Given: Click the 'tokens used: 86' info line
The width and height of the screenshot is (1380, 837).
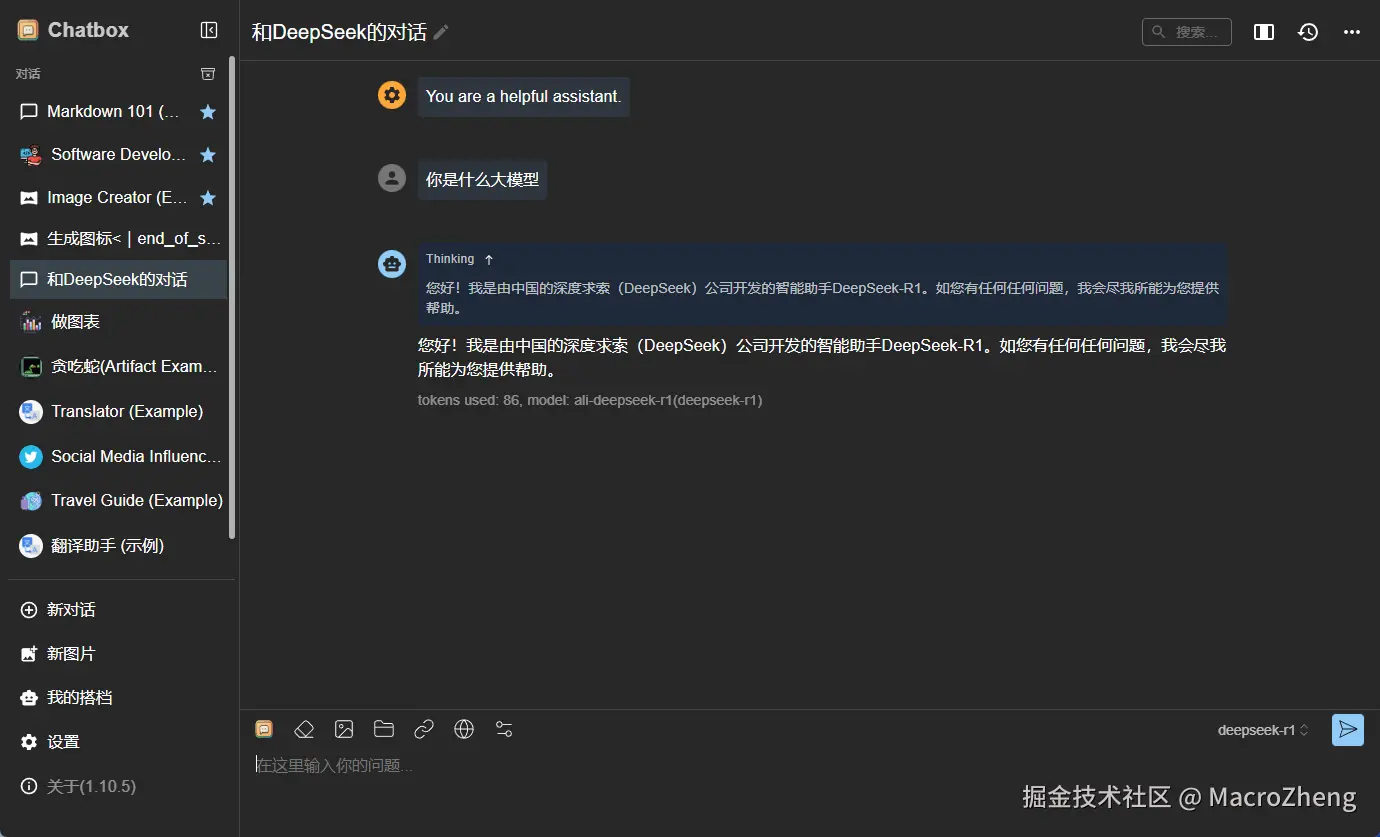Looking at the screenshot, I should point(590,400).
